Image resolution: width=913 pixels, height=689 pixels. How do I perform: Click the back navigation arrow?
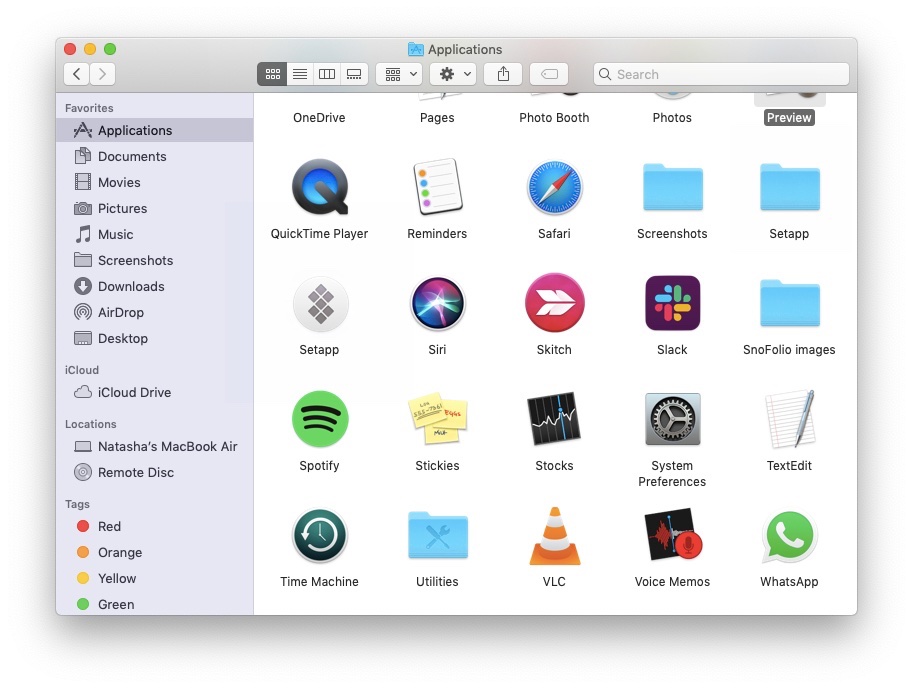pyautogui.click(x=76, y=73)
